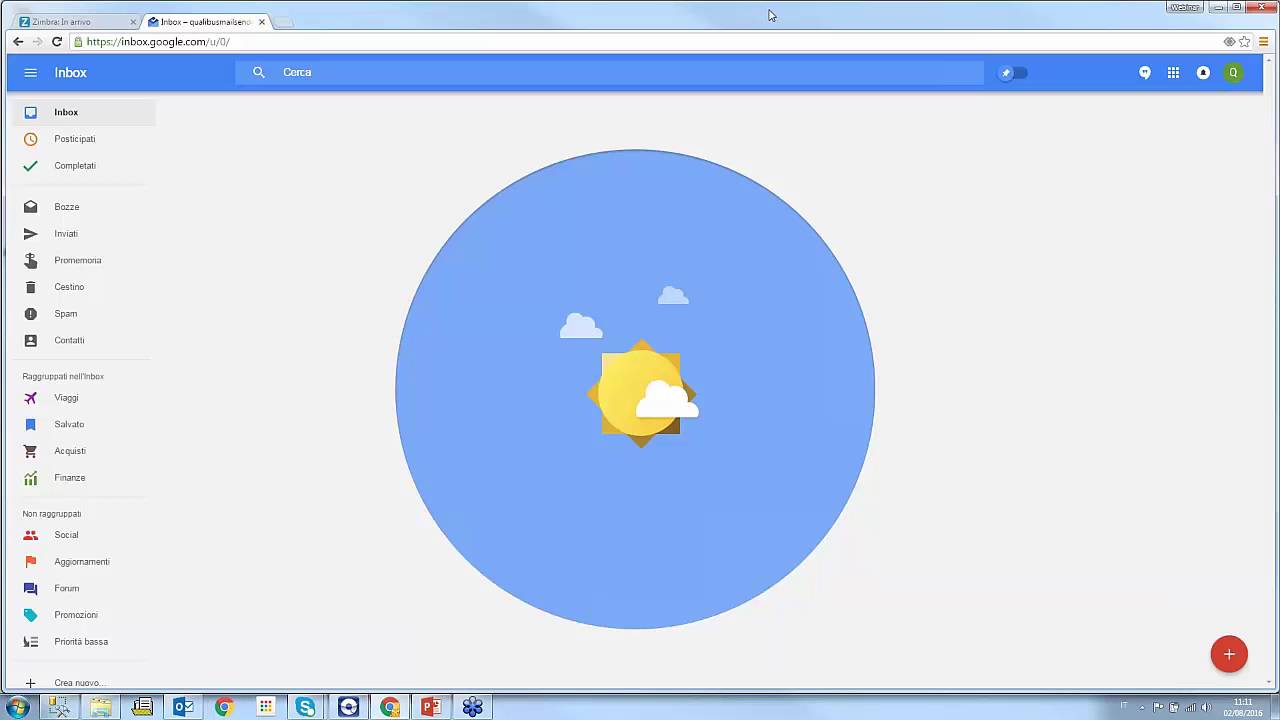Open Outlook from the taskbar
The image size is (1280, 720).
point(183,707)
